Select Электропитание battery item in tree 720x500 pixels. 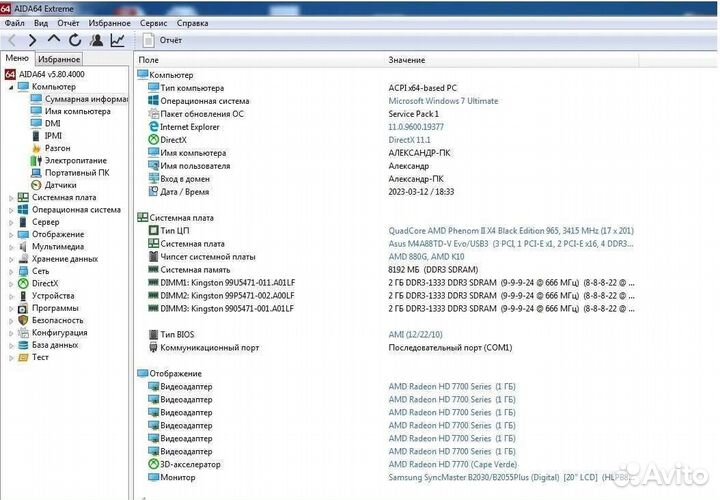(x=74, y=160)
